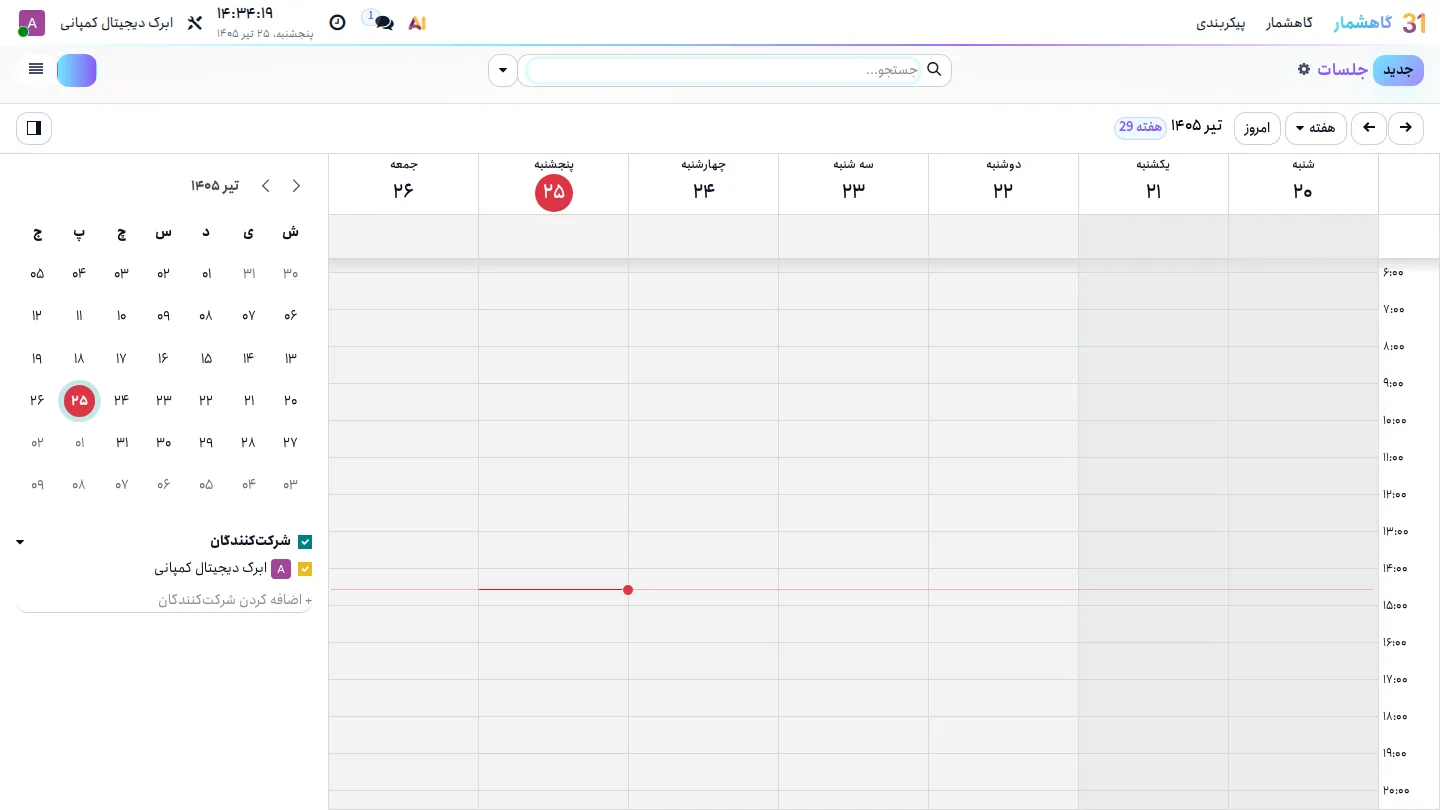Open the conversations chat icon
The height and width of the screenshot is (810, 1440).
383,23
